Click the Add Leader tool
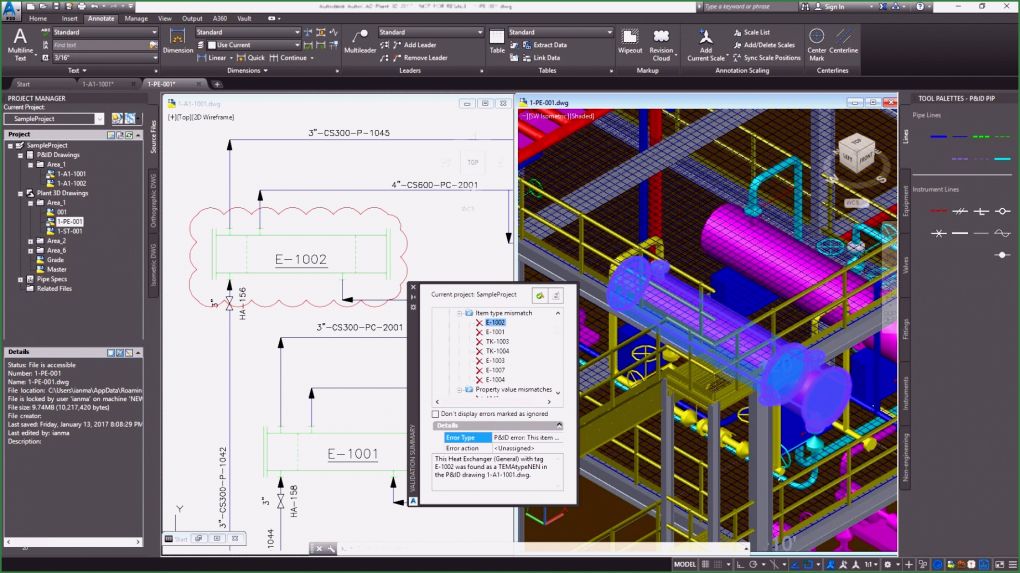This screenshot has width=1020, height=573. pyautogui.click(x=414, y=45)
